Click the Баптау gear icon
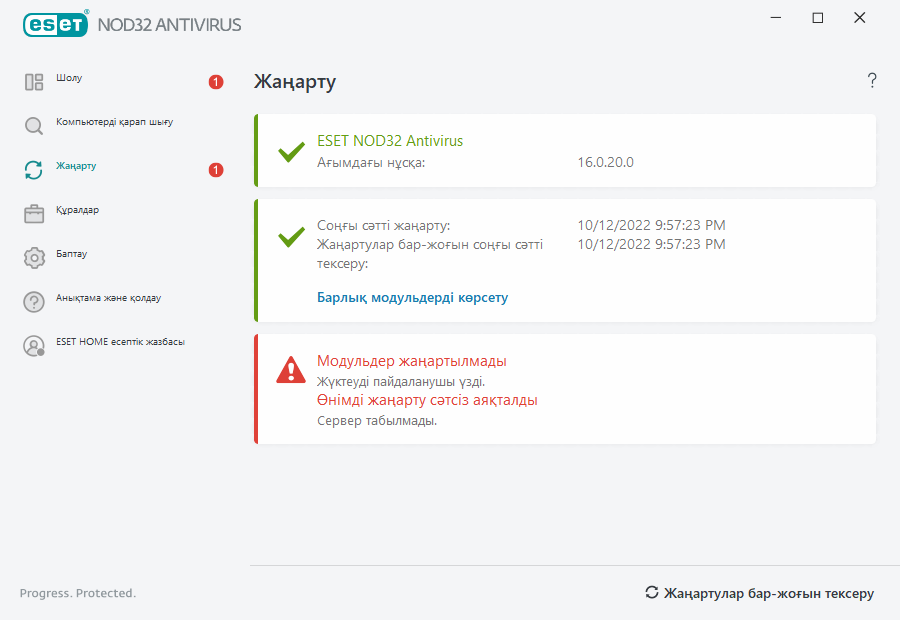 pos(34,258)
